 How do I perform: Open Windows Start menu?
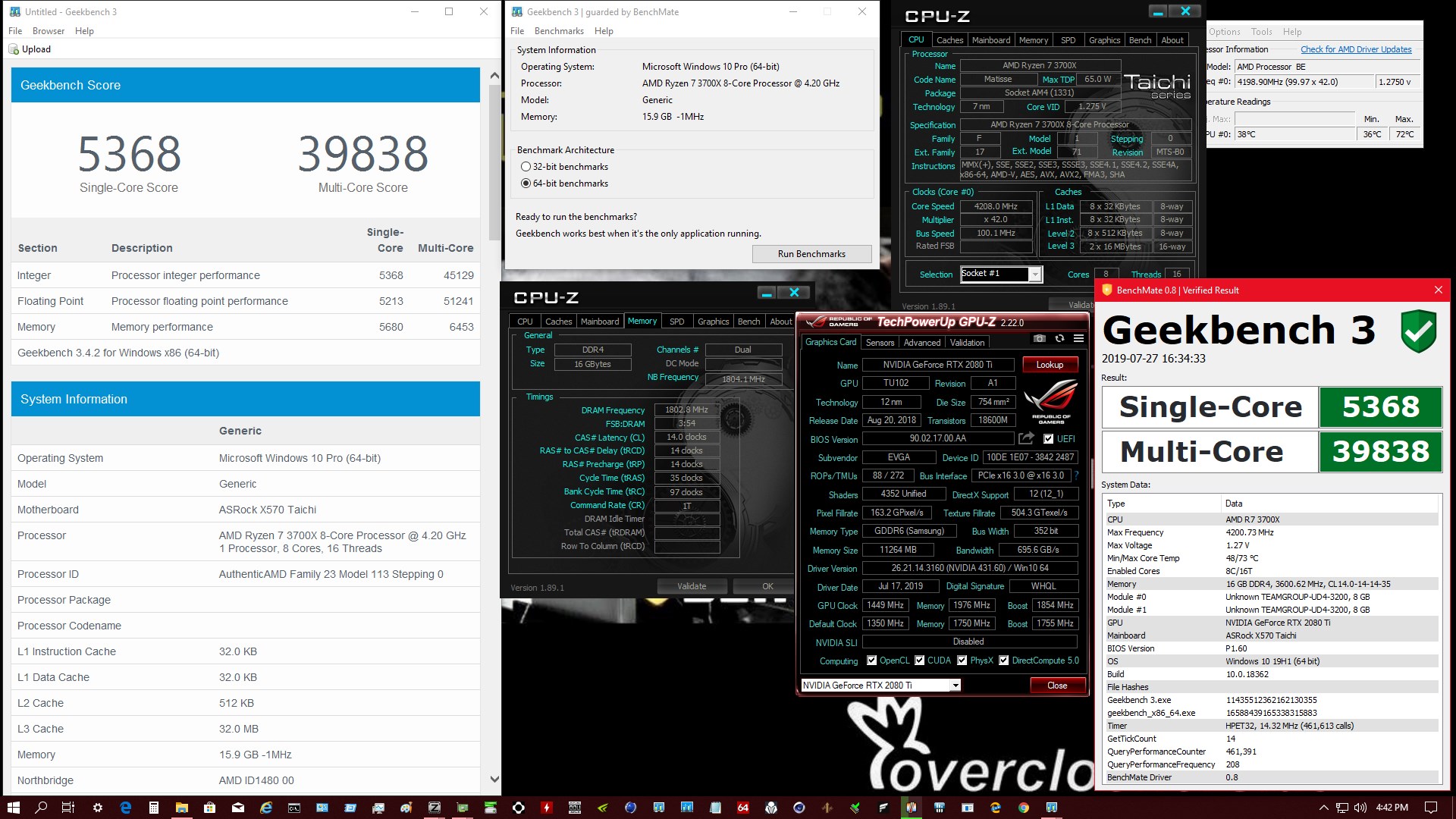point(14,808)
